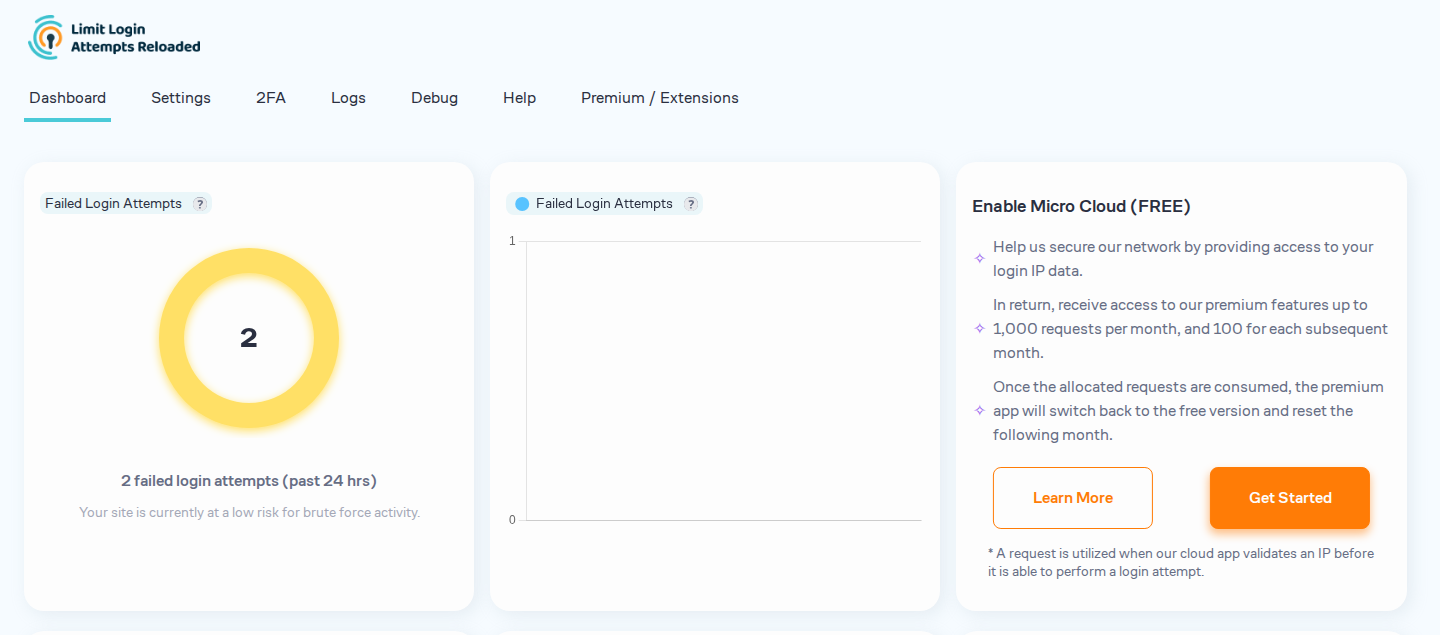Open the Settings tab
Viewport: 1440px width, 635px height.
click(x=181, y=98)
